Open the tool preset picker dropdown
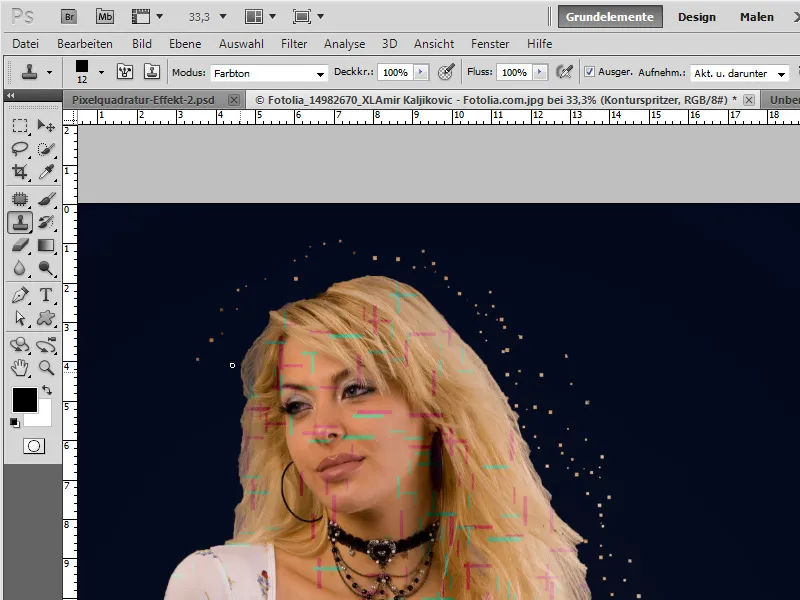The width and height of the screenshot is (800, 600). (49, 72)
